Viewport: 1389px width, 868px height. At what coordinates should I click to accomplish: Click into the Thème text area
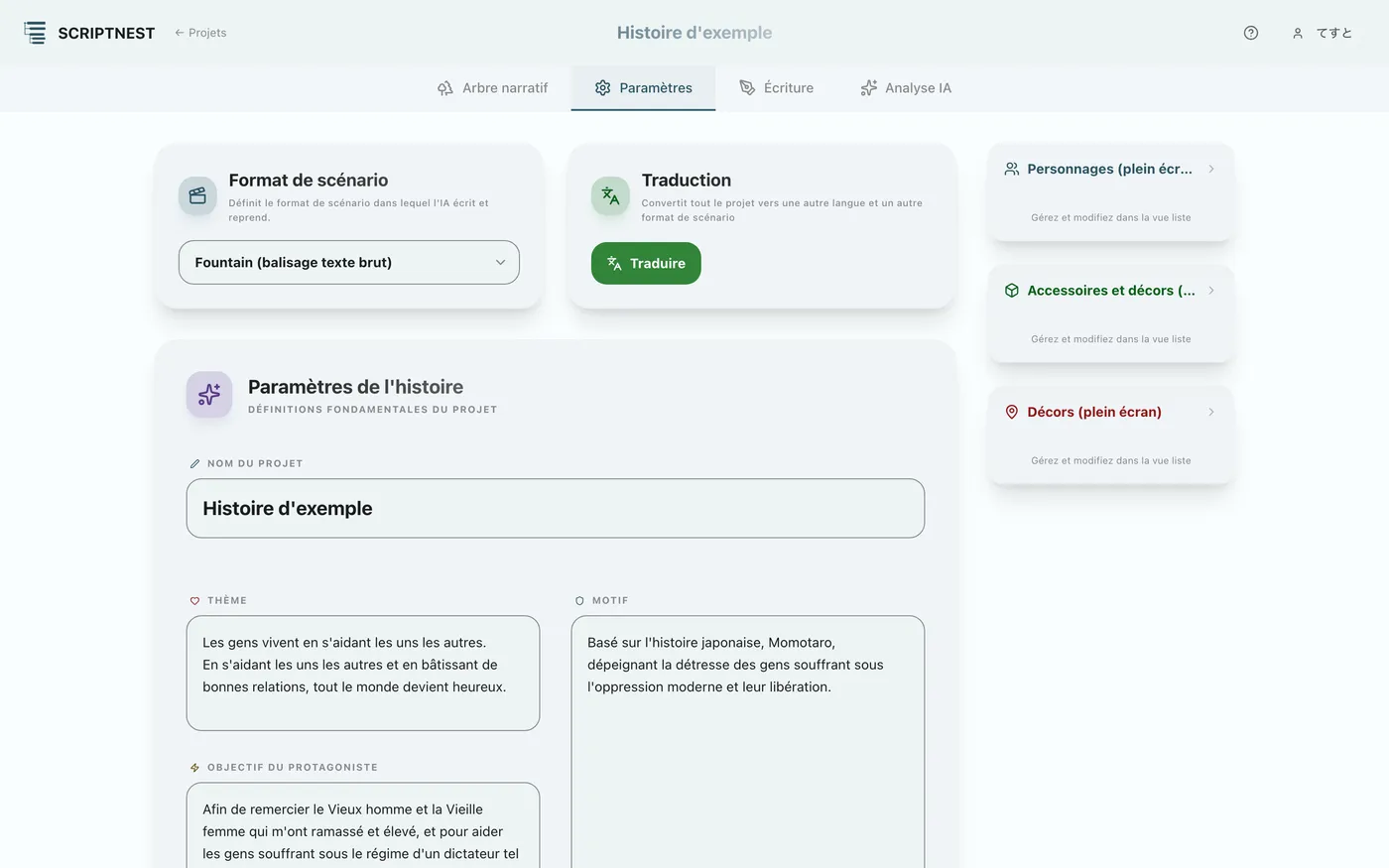click(x=363, y=674)
